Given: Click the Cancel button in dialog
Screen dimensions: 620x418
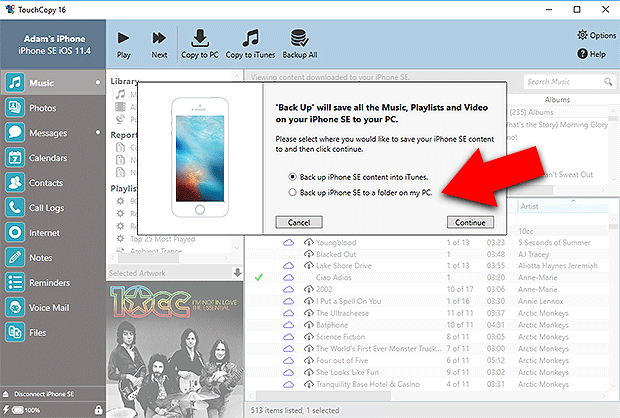Looking at the screenshot, I should point(299,222).
